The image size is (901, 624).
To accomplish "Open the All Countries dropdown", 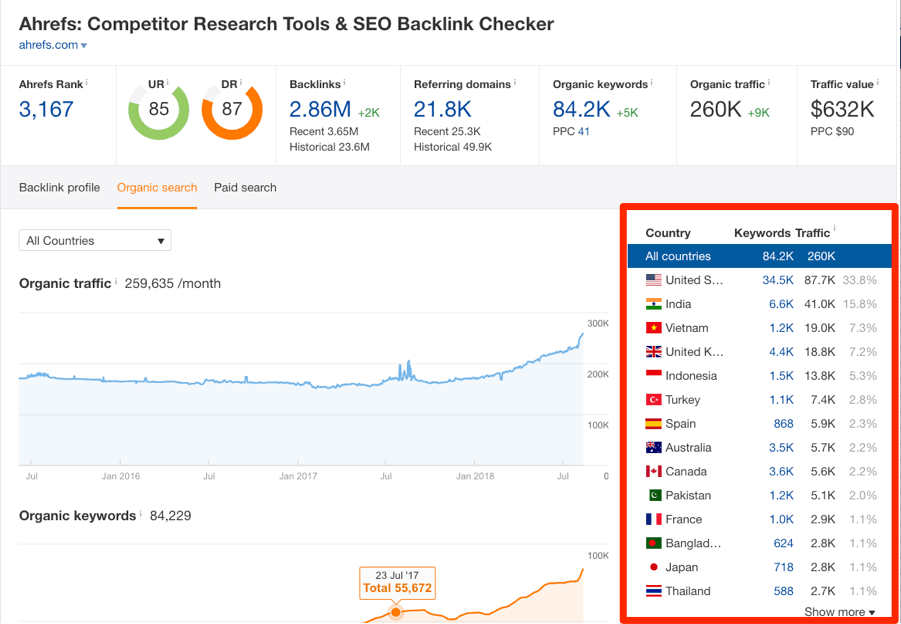I will (x=94, y=240).
